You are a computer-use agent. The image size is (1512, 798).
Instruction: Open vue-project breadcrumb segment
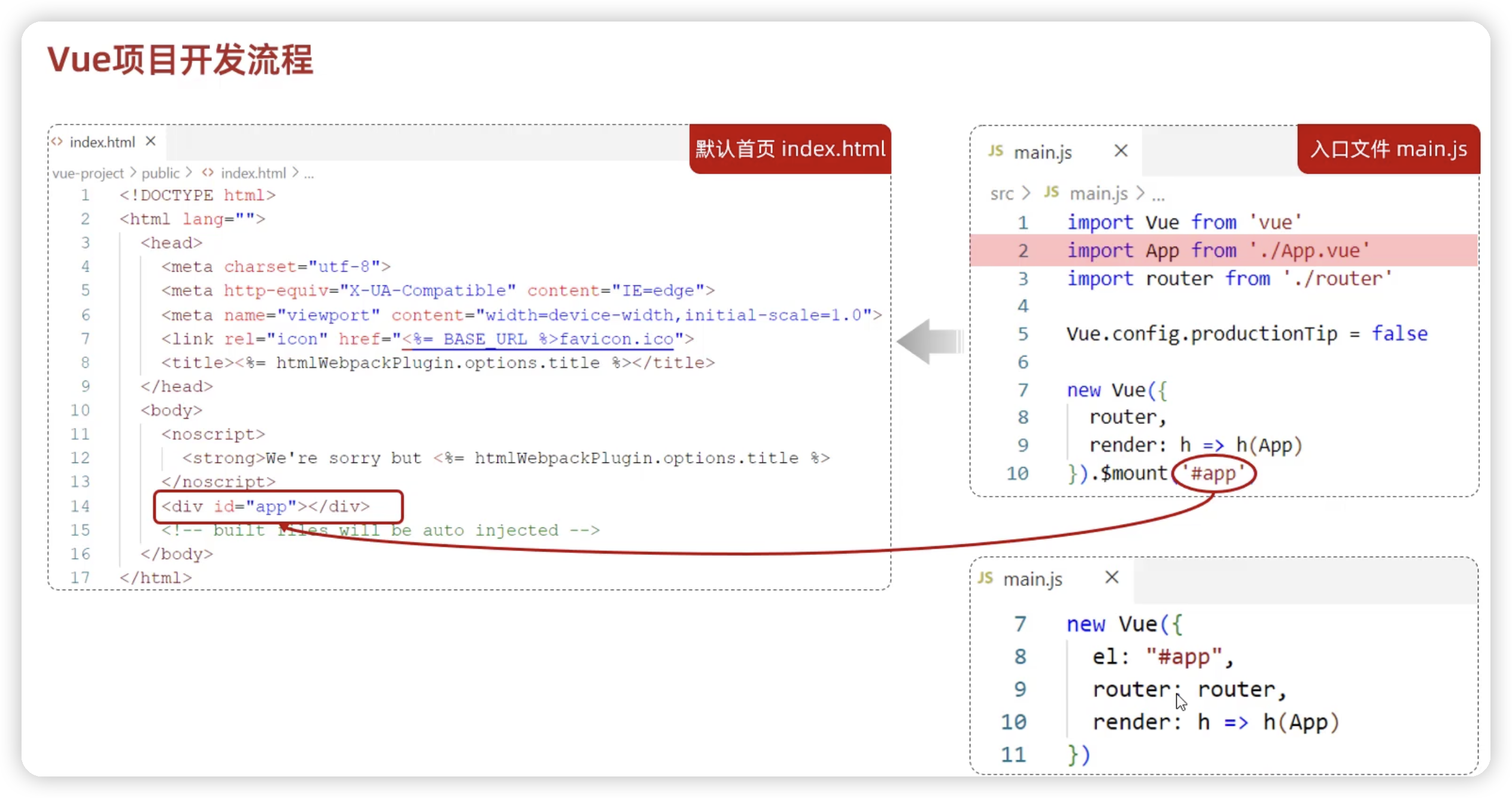click(x=88, y=173)
